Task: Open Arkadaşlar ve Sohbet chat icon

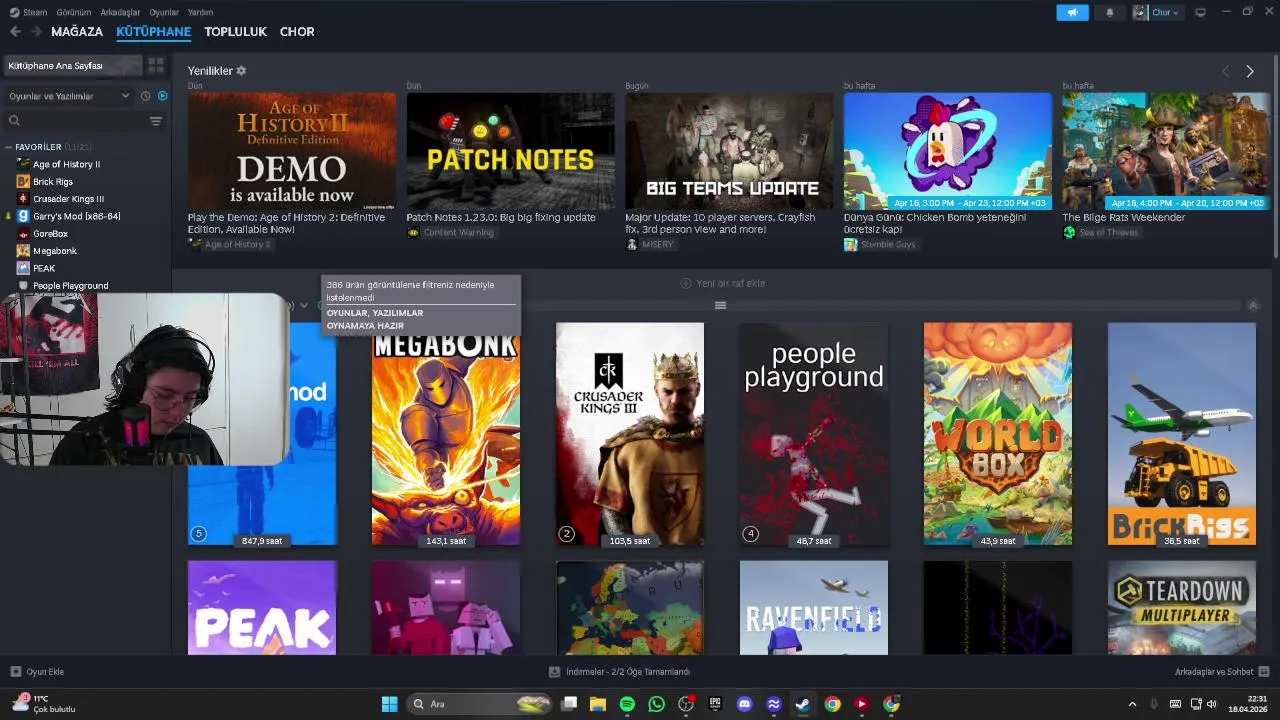Action: (1264, 672)
